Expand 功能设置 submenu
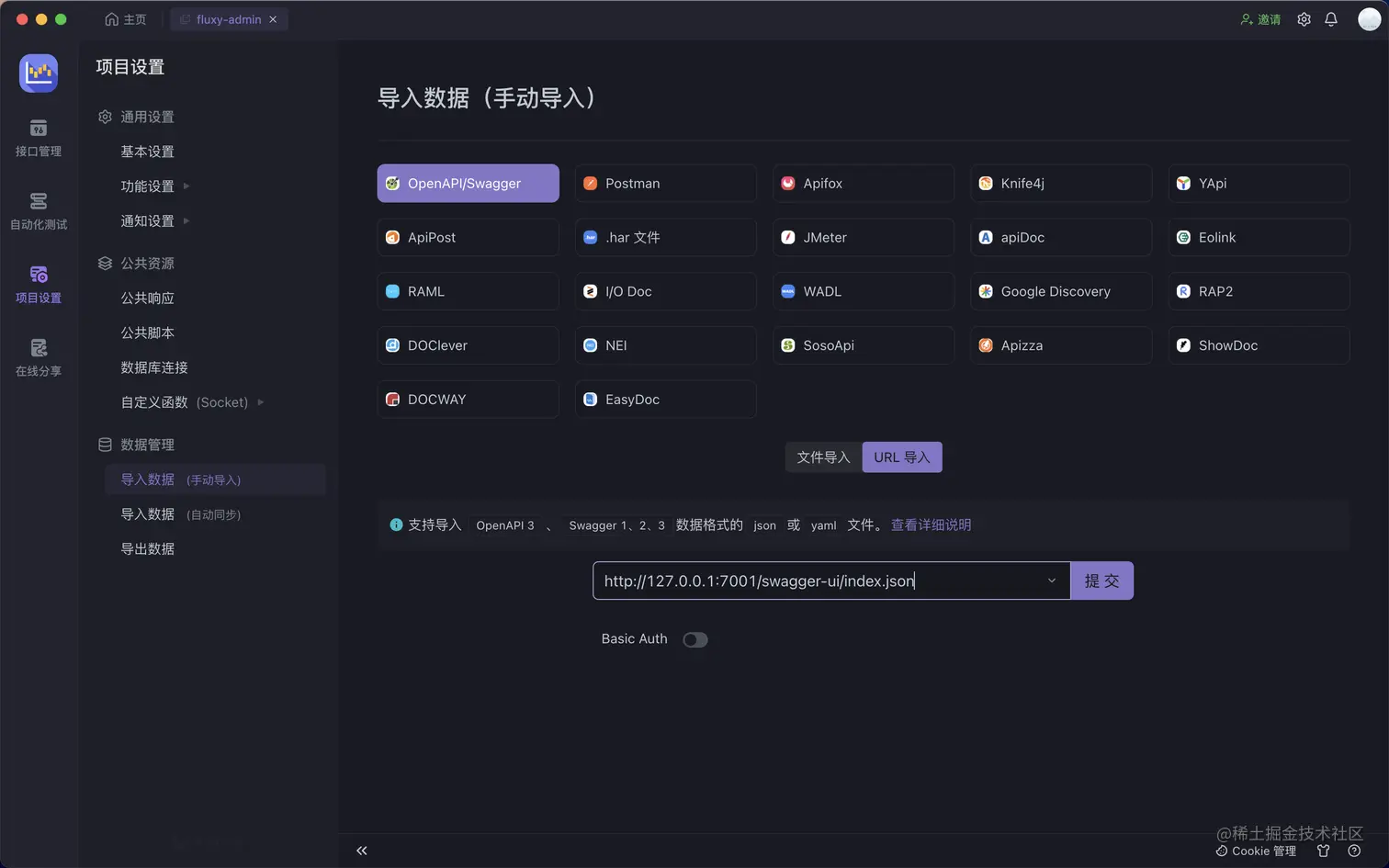1389x868 pixels. (154, 186)
